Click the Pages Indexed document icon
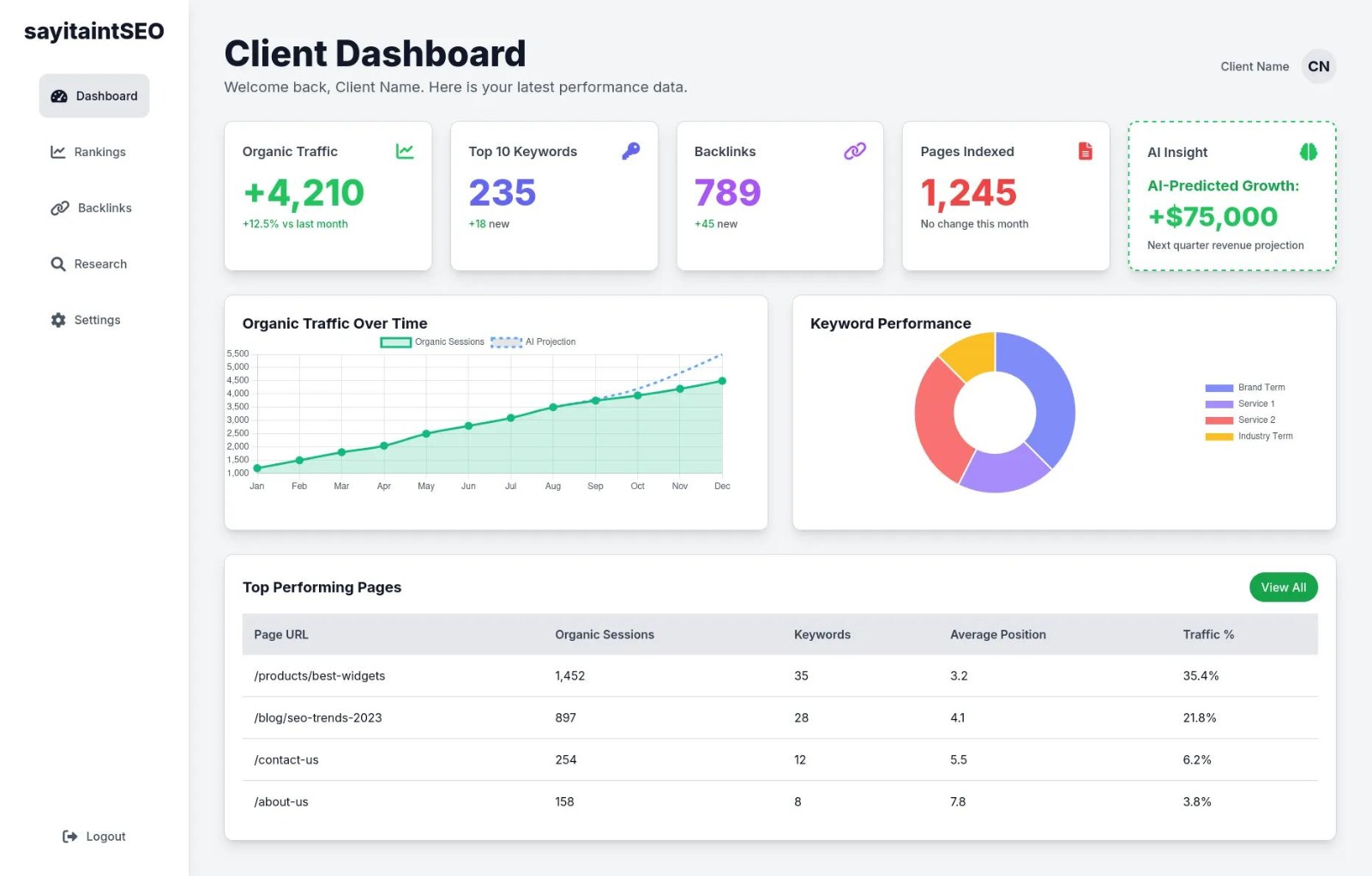Image resolution: width=1372 pixels, height=876 pixels. pos(1085,151)
